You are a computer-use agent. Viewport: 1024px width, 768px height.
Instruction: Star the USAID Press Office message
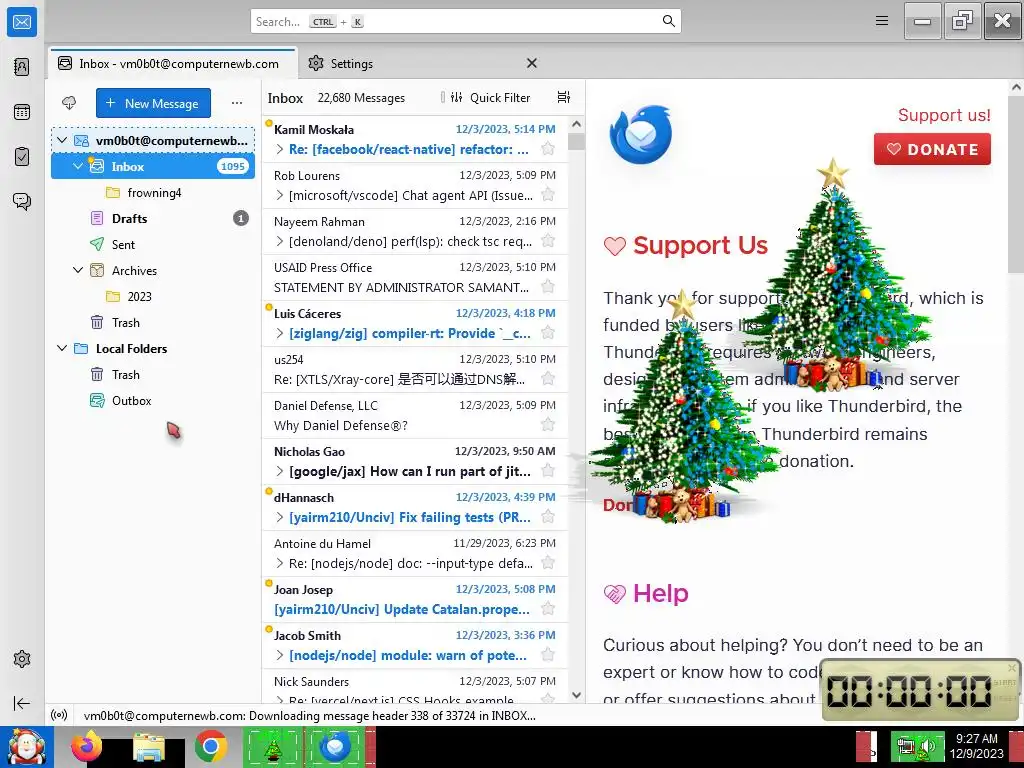[548, 287]
